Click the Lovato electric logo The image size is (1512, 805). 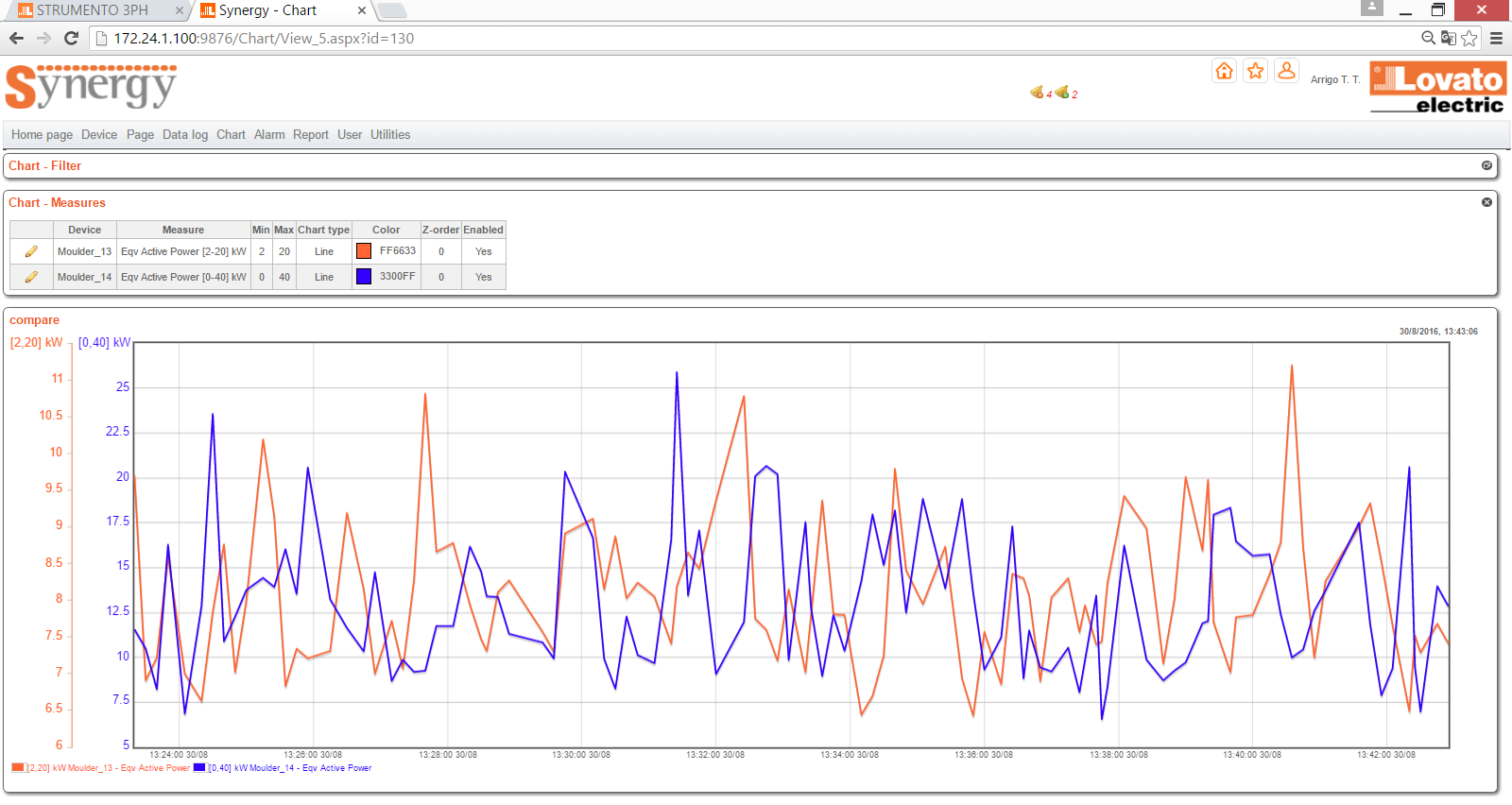(x=1437, y=88)
